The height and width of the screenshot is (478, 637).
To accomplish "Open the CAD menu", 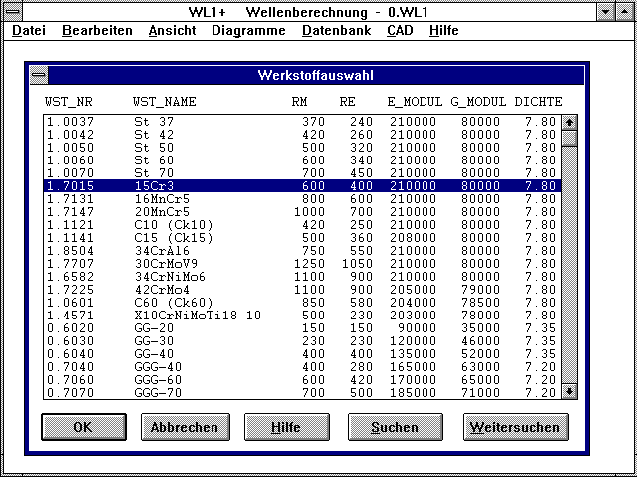I will 400,31.
